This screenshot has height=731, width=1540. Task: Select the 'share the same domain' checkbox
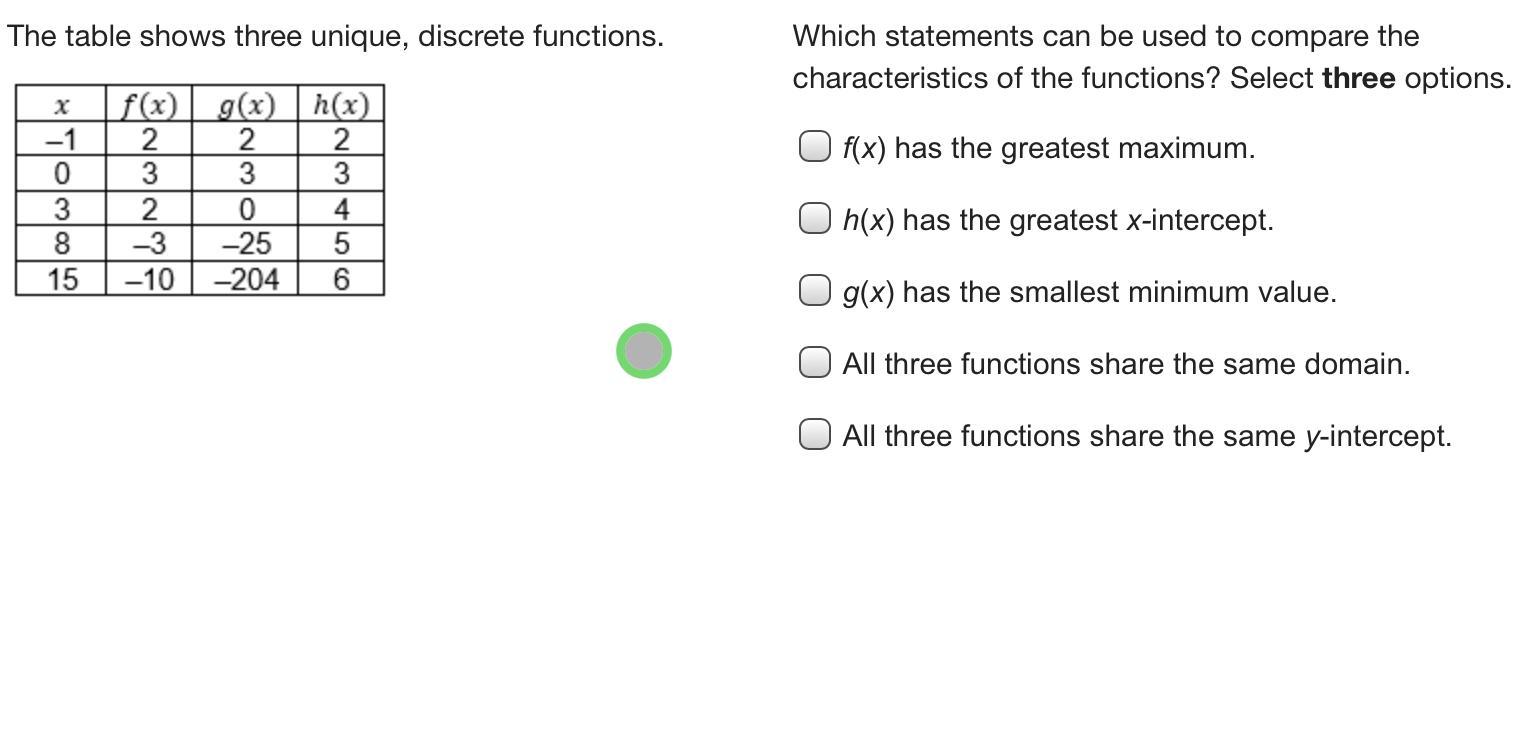point(814,363)
